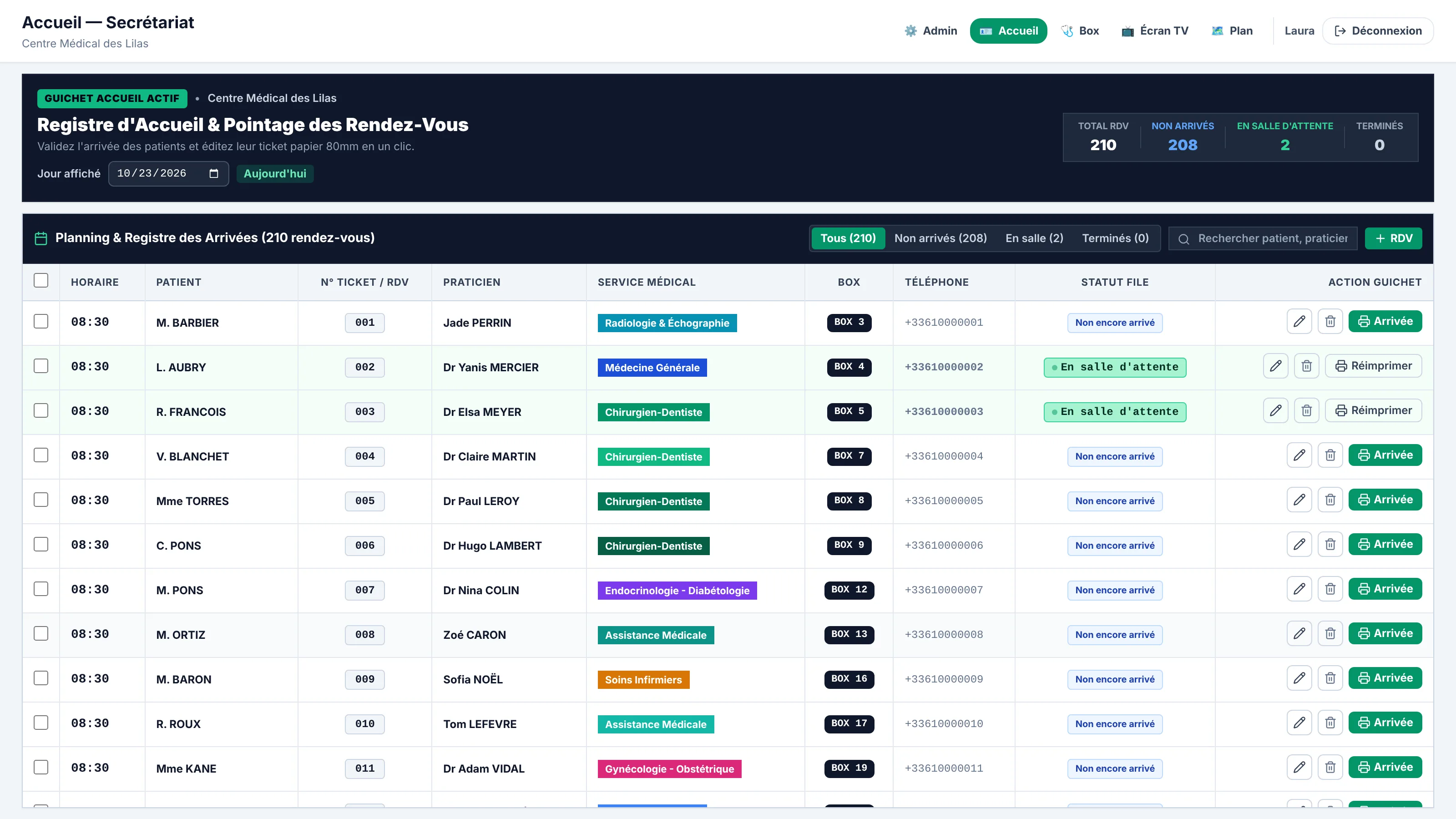Toggle the select-all checkbox in table header

coord(40,280)
